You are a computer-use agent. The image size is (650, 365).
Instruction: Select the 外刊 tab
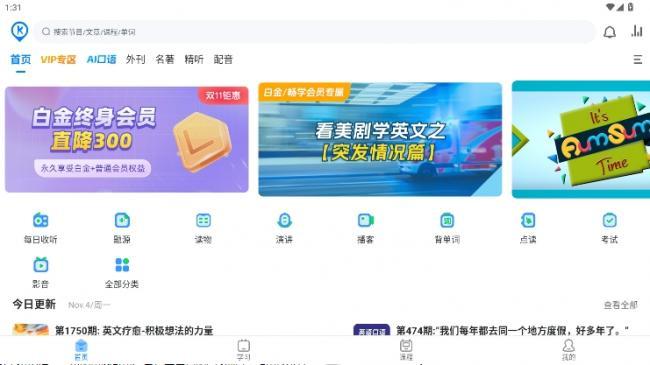coord(136,59)
